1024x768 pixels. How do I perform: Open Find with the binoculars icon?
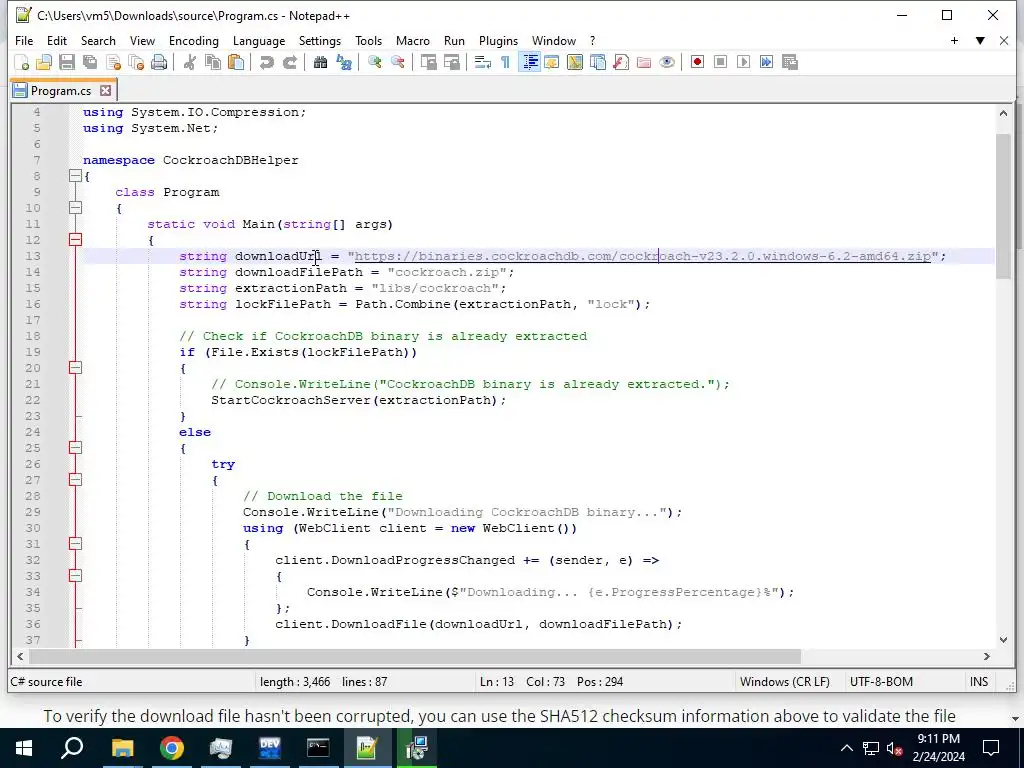(320, 62)
